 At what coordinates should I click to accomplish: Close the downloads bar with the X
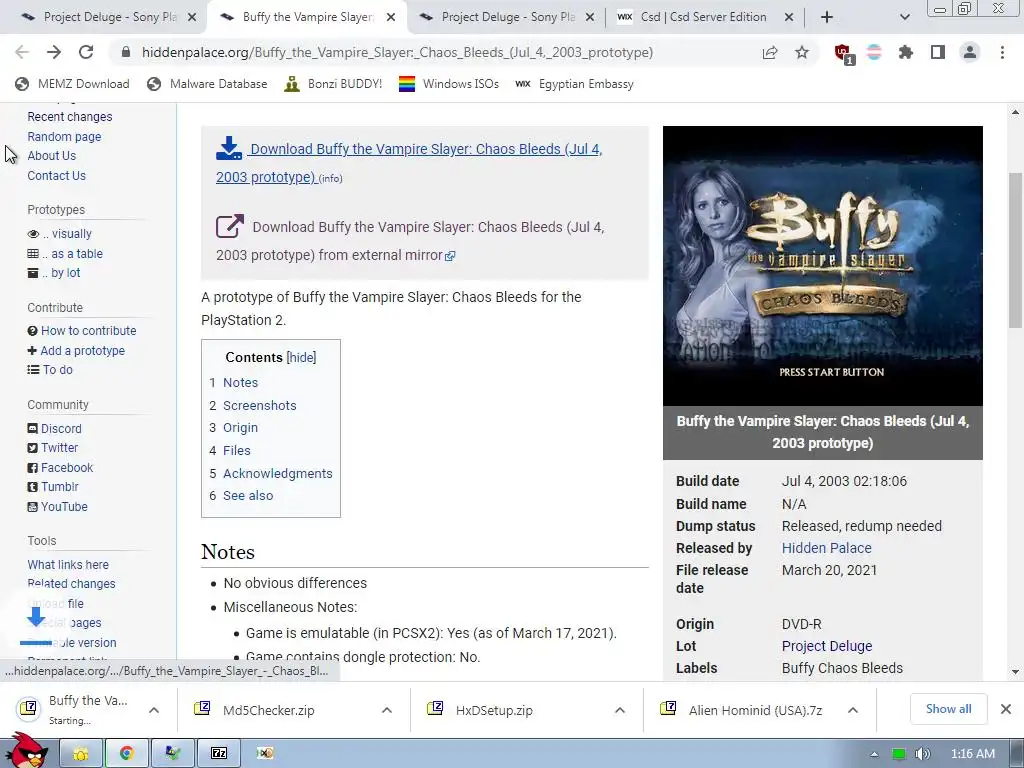(1006, 709)
